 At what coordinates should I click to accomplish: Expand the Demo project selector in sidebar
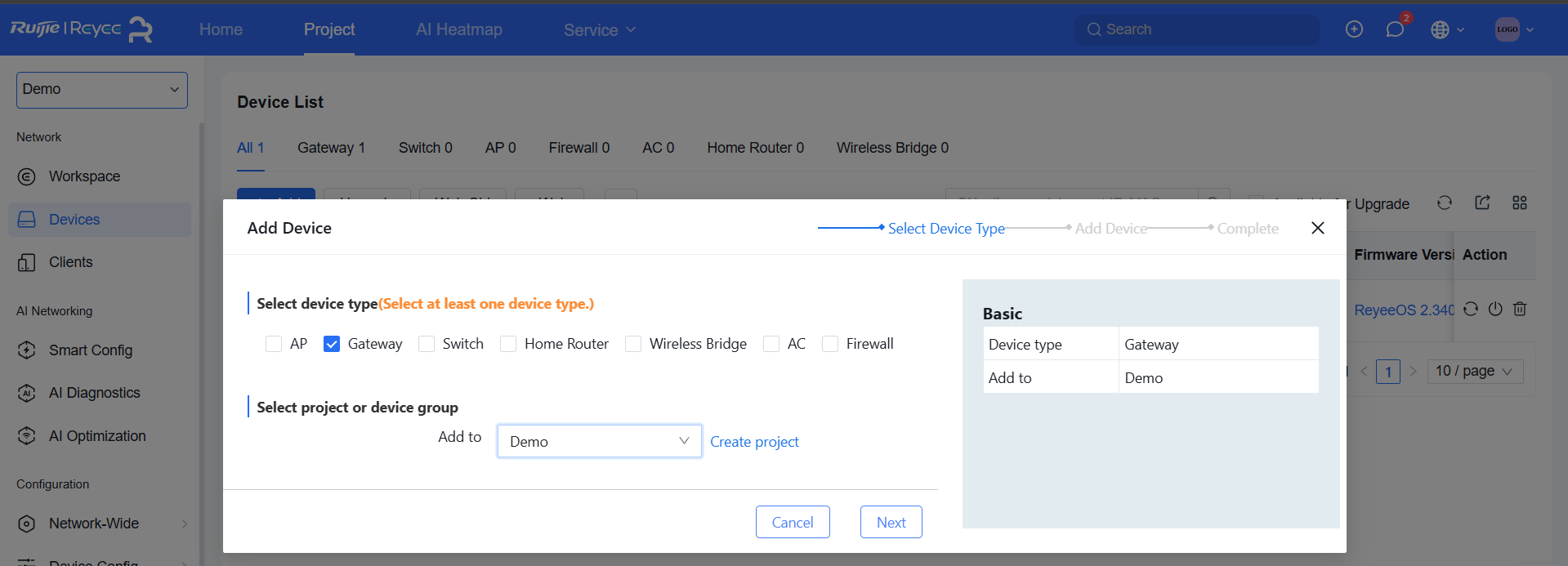point(102,90)
